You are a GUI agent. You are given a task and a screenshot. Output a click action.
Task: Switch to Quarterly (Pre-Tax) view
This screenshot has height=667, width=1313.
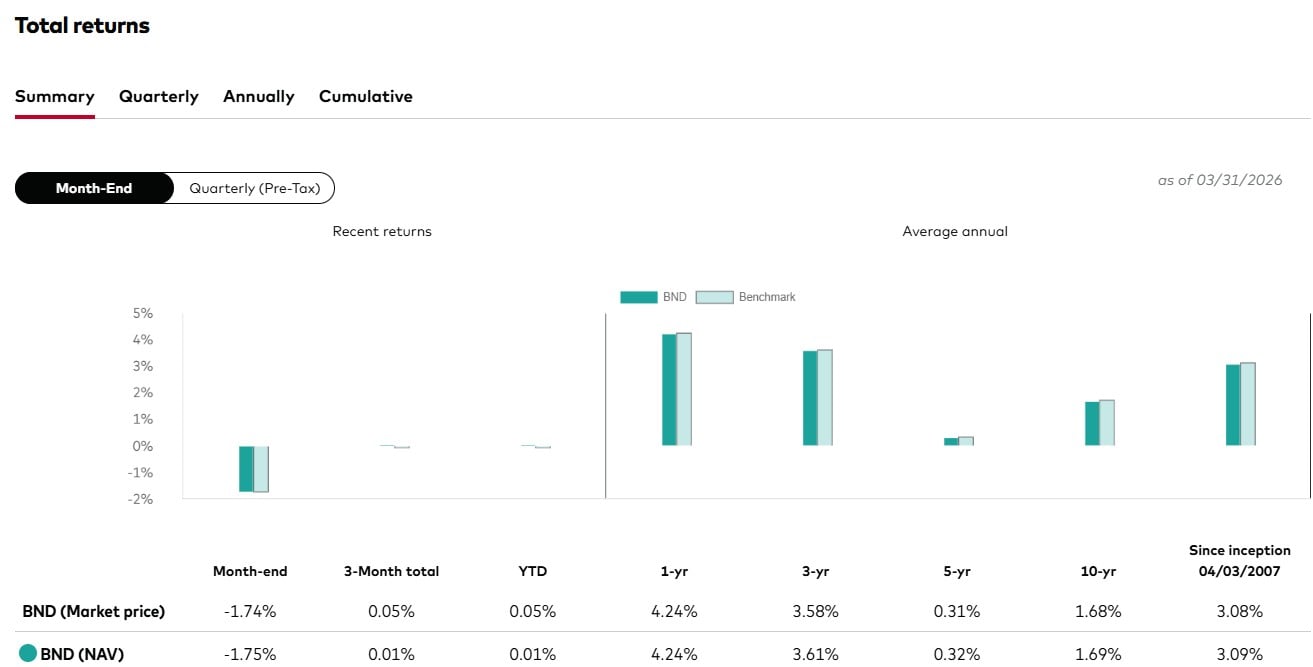pyautogui.click(x=253, y=188)
